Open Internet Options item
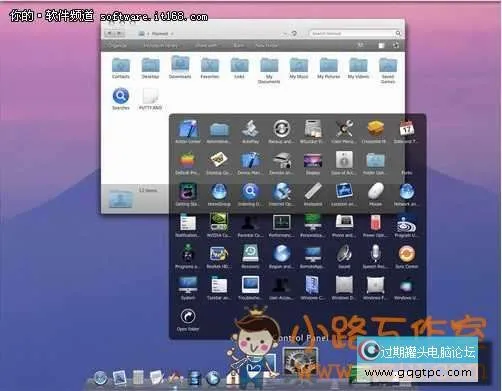 (x=281, y=194)
